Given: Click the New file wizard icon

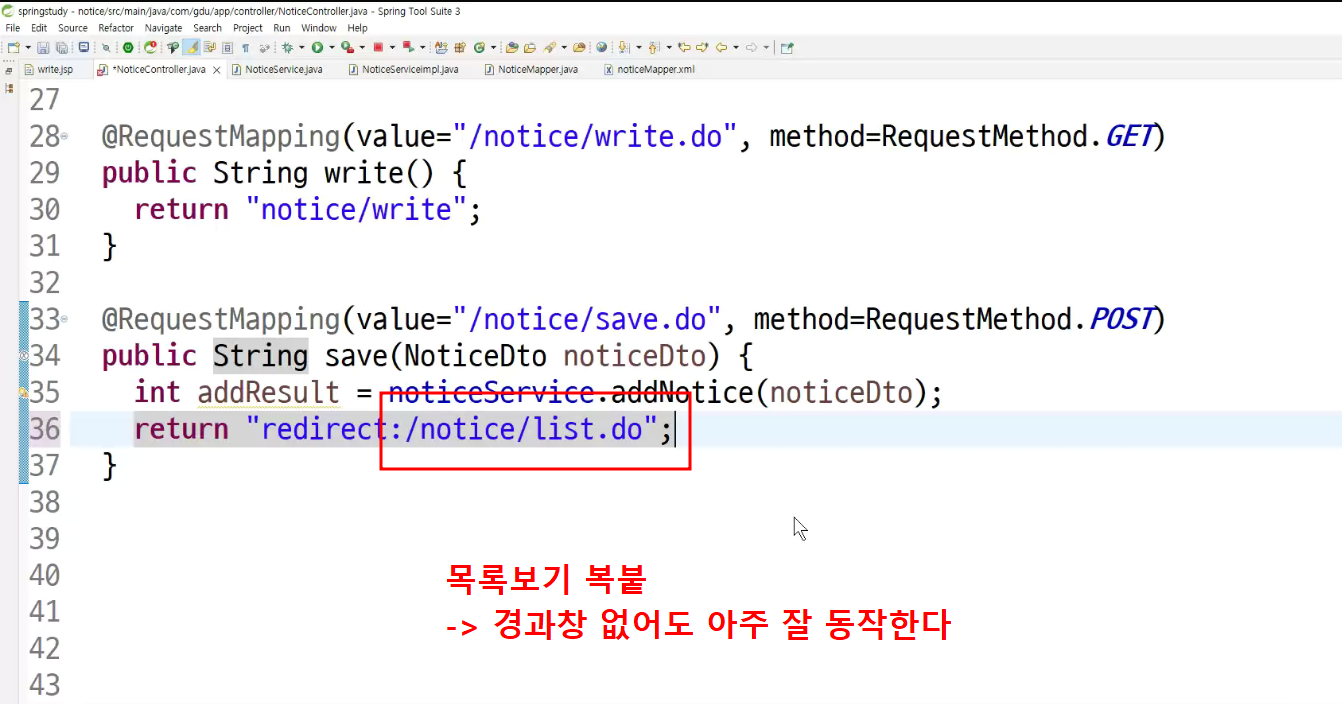Looking at the screenshot, I should click(13, 47).
